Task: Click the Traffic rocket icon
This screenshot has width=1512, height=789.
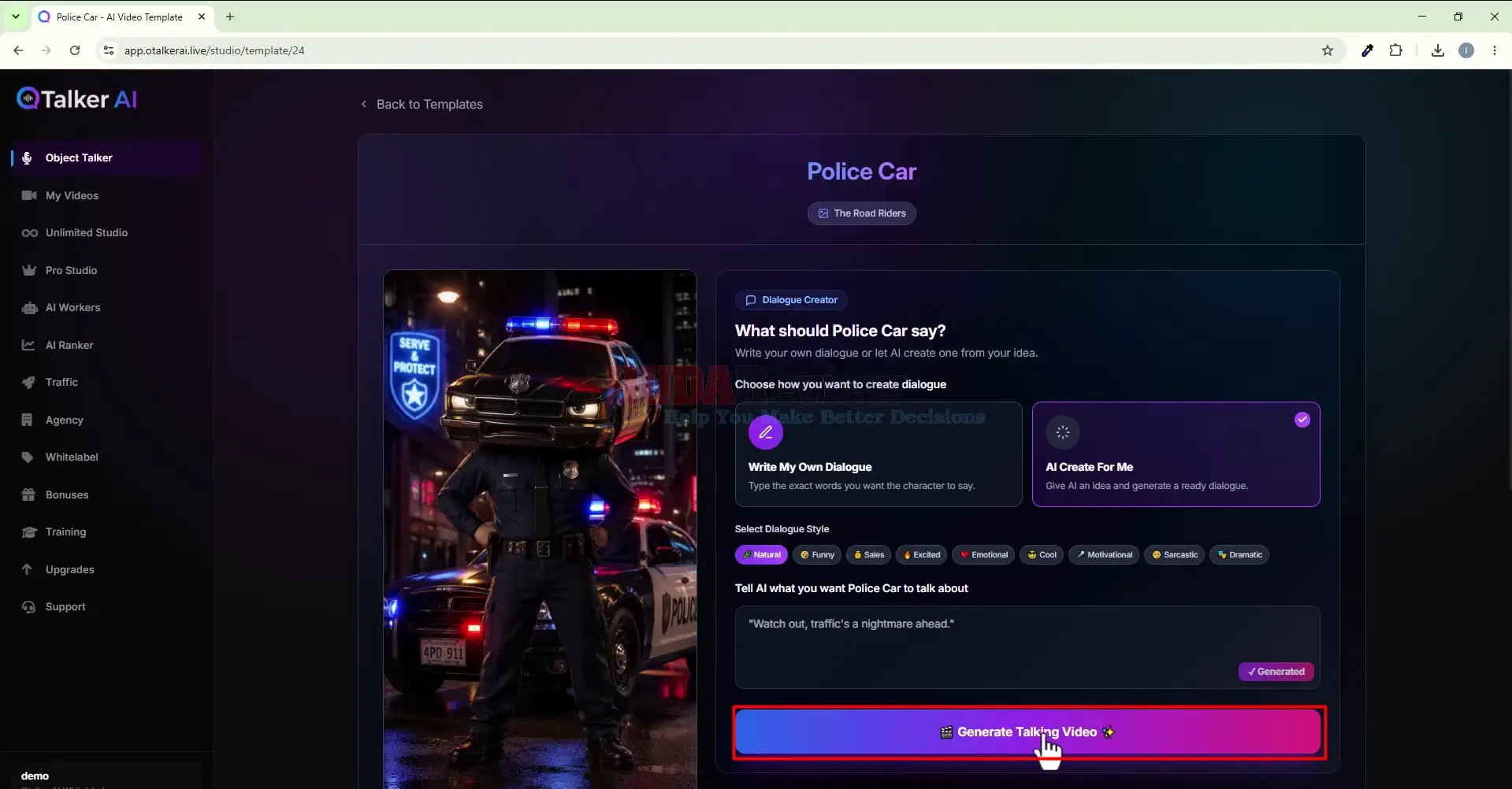Action: coord(28,383)
